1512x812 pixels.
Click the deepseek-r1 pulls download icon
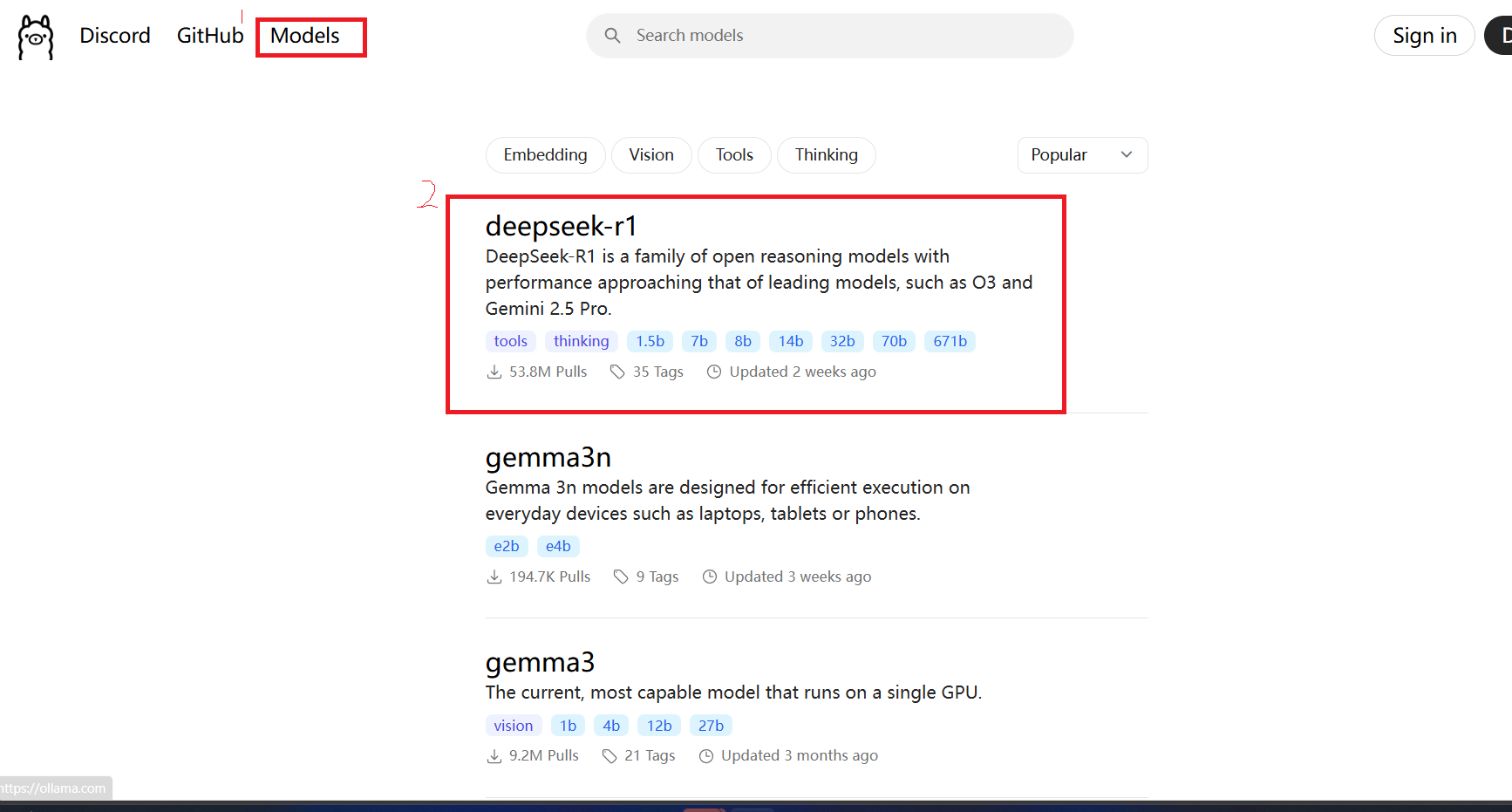click(x=494, y=372)
